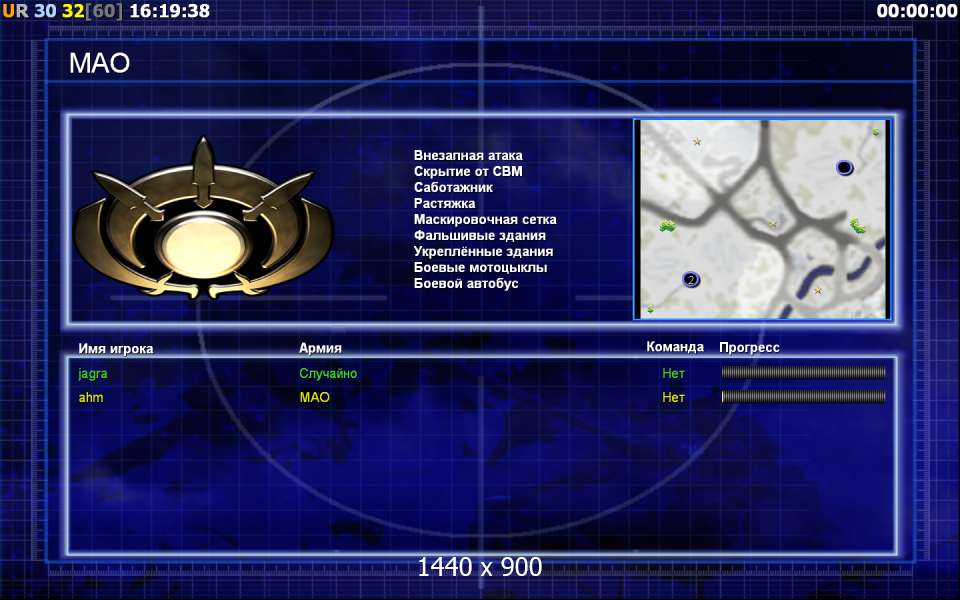Click the MAO title text
Screen dimensions: 960x600
[99, 63]
